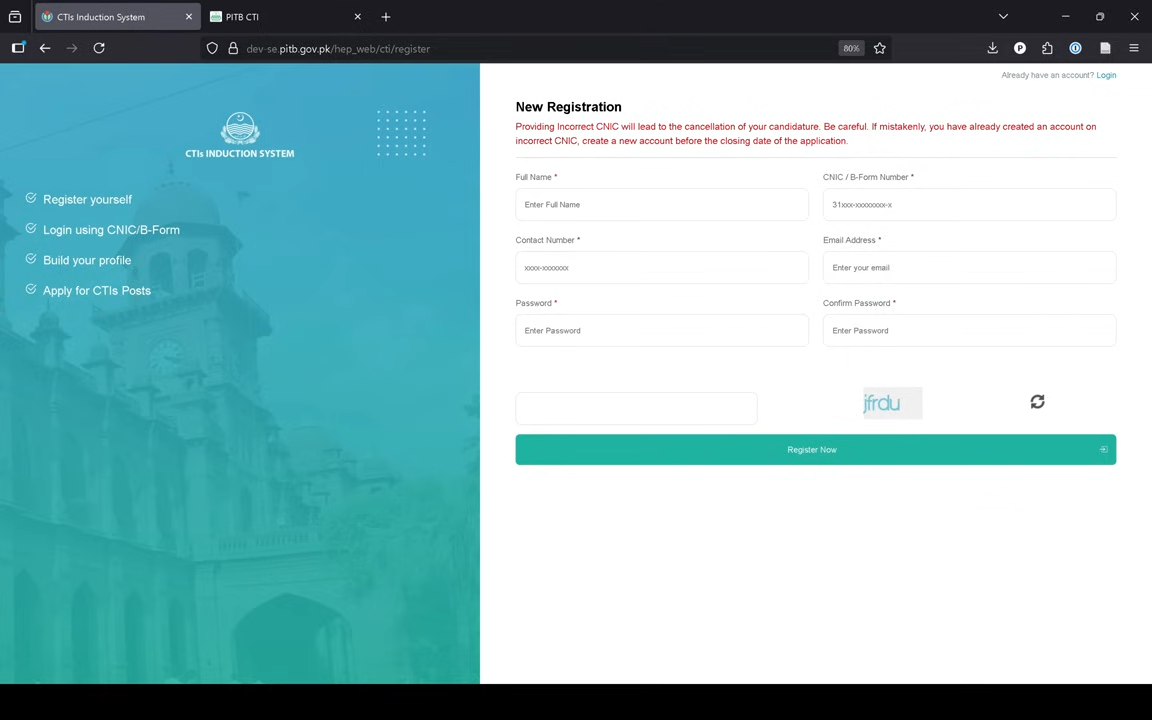Open the Firefox application menu
Viewport: 1152px width, 720px height.
tap(1133, 48)
